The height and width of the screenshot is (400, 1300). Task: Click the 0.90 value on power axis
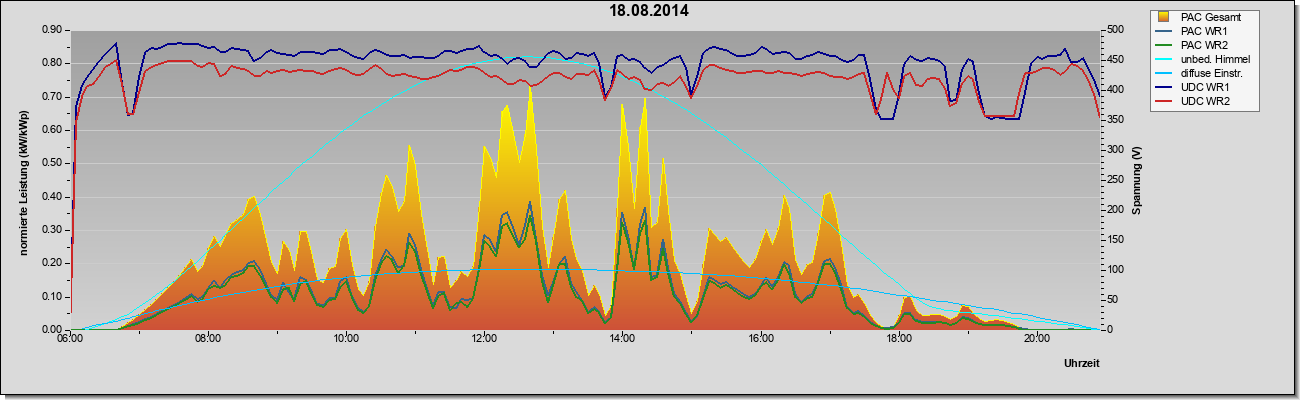coord(53,30)
